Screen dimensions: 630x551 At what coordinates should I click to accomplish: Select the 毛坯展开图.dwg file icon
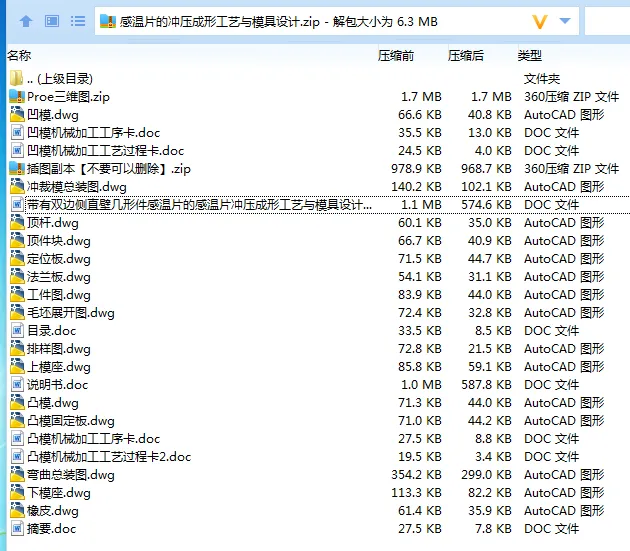17,312
